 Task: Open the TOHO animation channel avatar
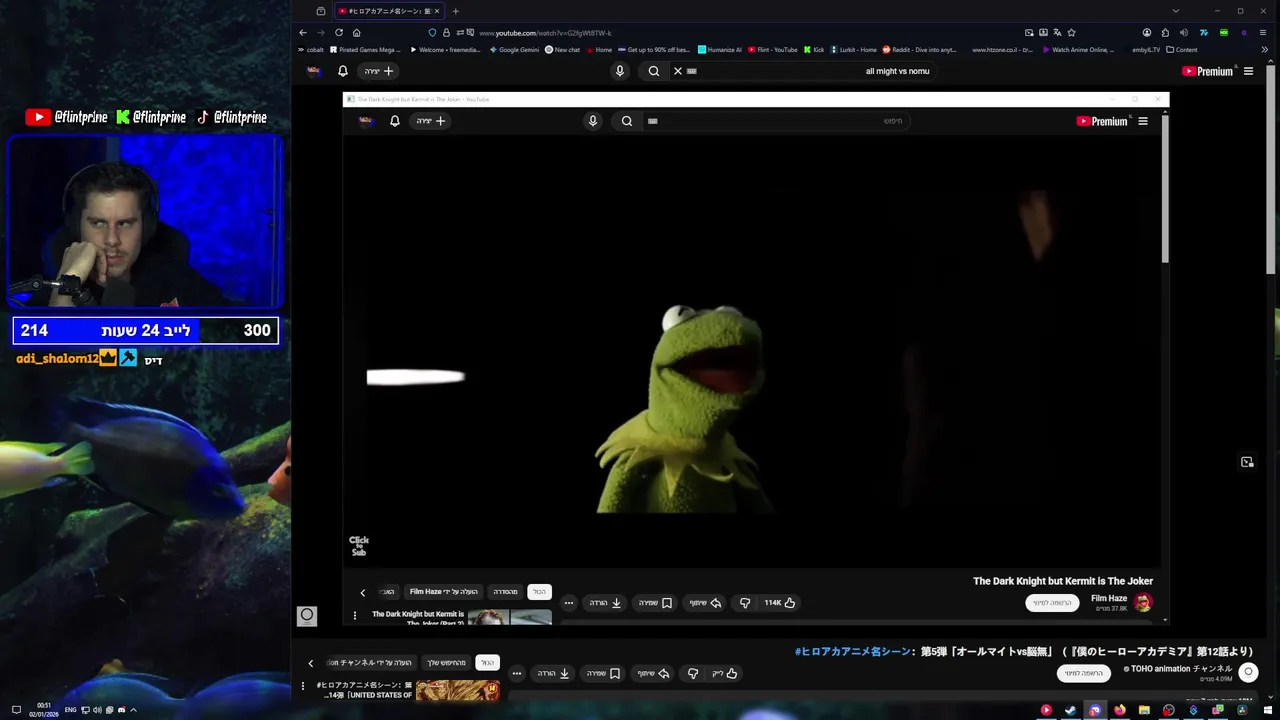(1248, 672)
